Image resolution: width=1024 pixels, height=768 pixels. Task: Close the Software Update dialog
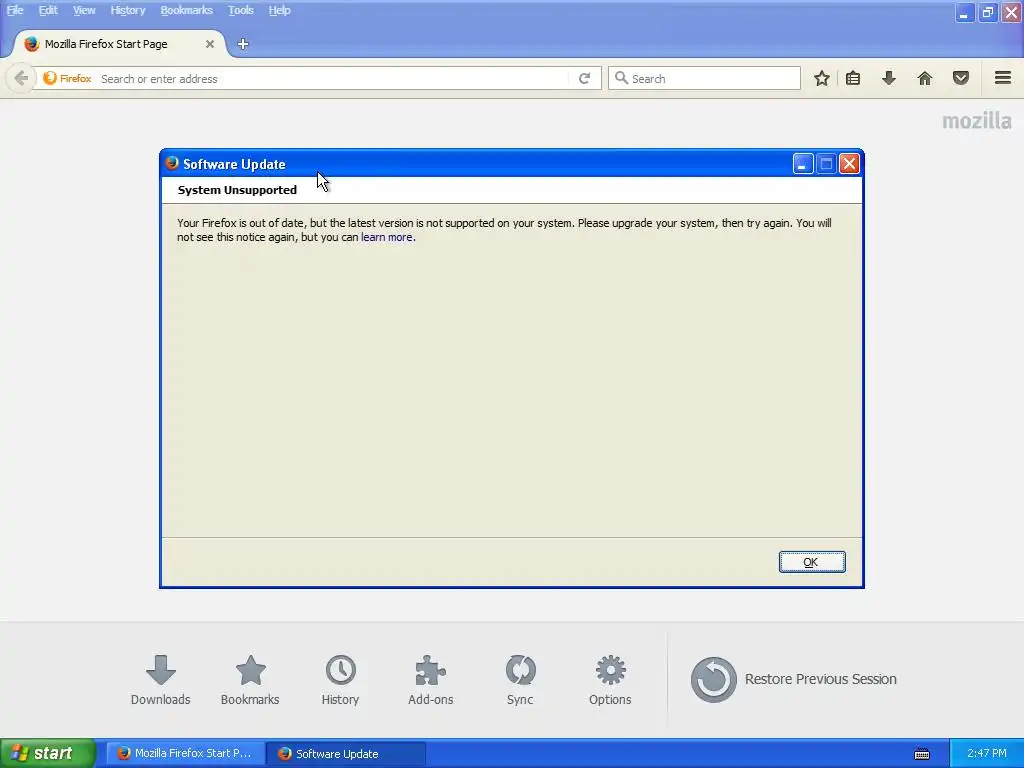pyautogui.click(x=849, y=163)
